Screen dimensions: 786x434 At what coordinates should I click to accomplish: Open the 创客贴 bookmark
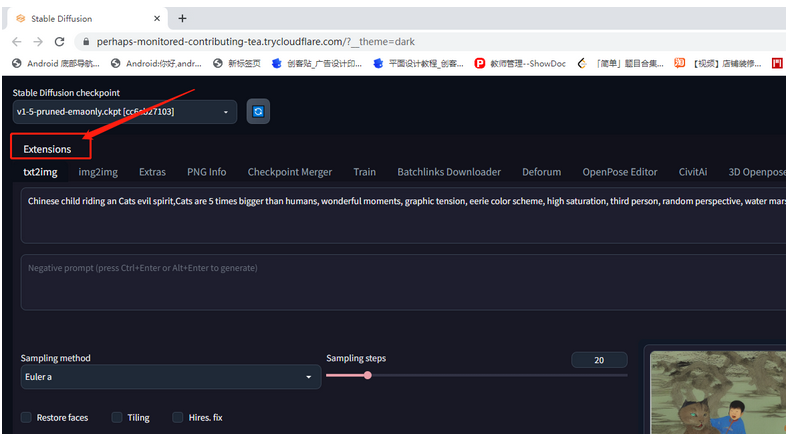(x=316, y=64)
